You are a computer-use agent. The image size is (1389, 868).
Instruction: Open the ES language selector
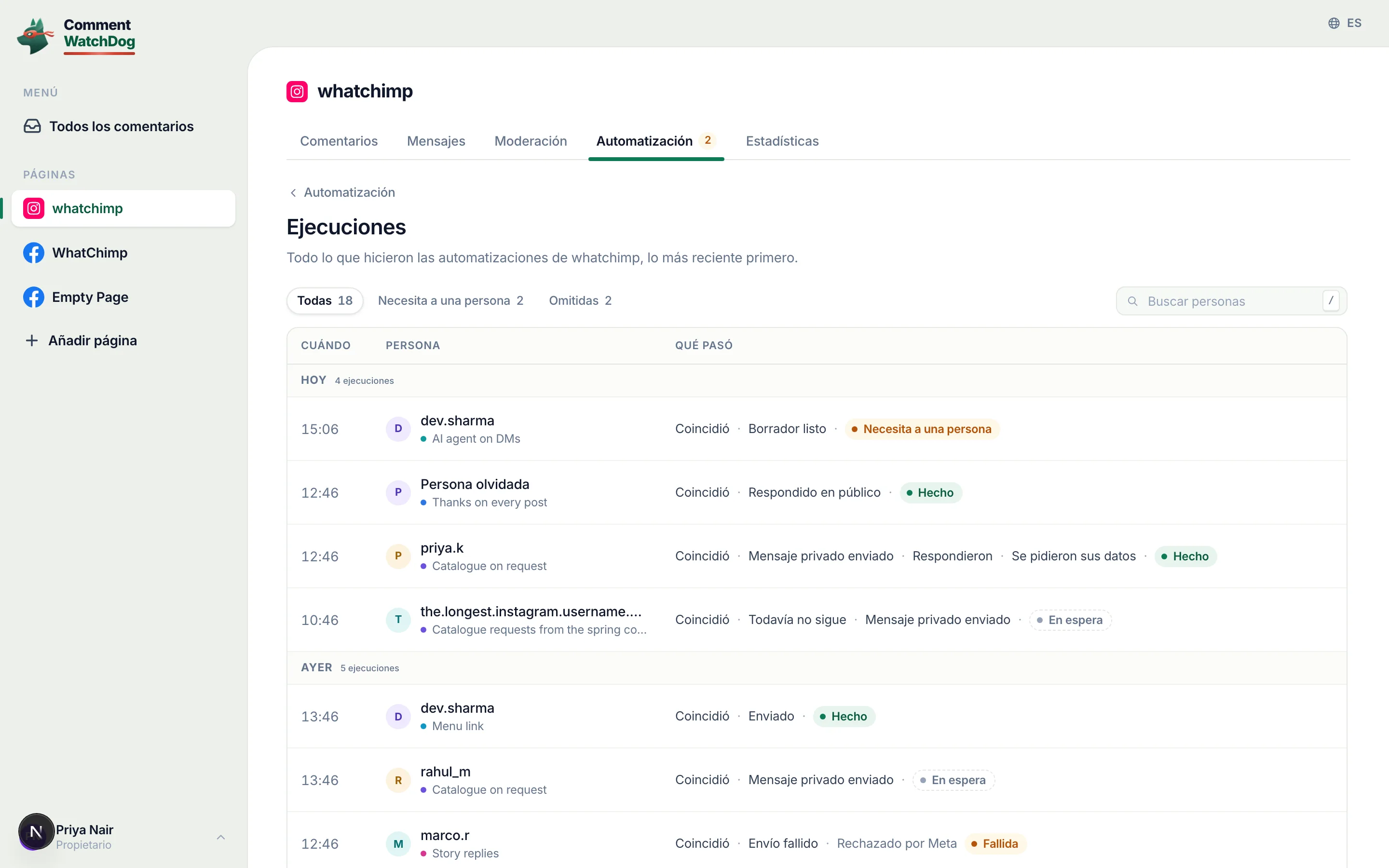tap(1345, 23)
